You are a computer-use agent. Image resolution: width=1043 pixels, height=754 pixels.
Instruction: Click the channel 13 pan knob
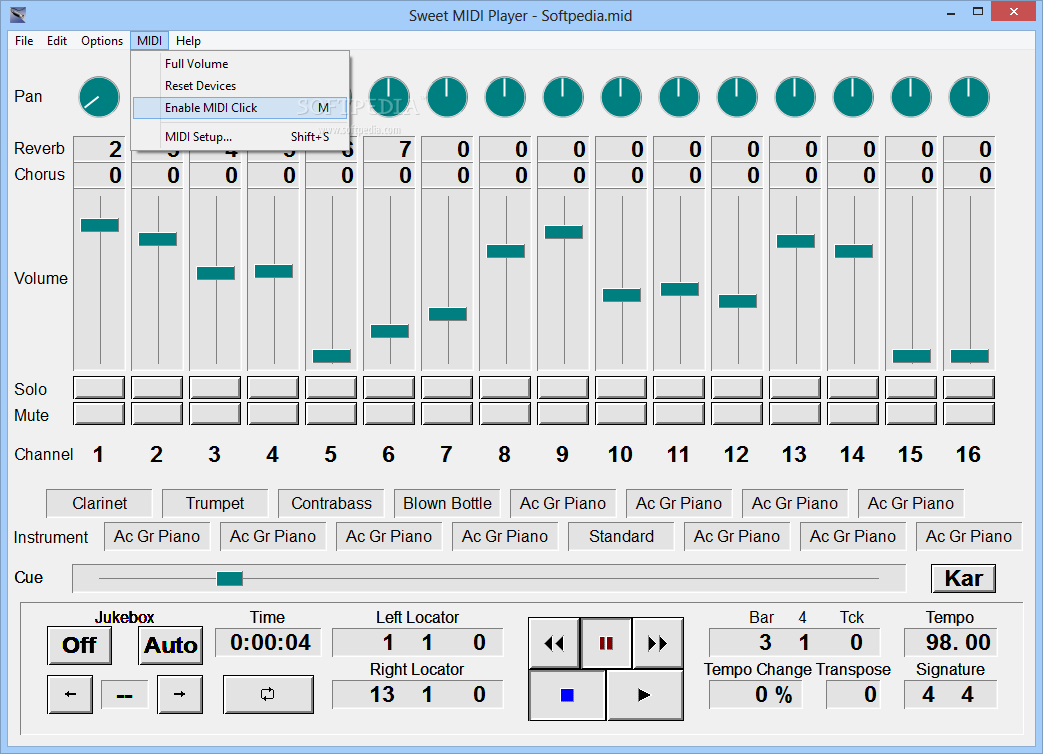(795, 97)
